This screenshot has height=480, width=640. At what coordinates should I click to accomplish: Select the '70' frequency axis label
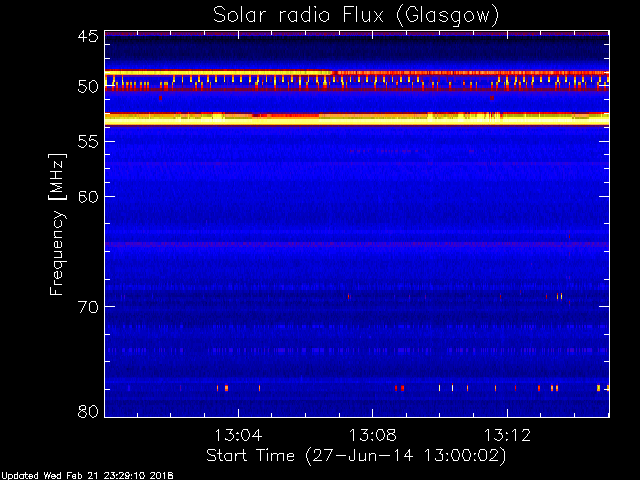click(88, 307)
